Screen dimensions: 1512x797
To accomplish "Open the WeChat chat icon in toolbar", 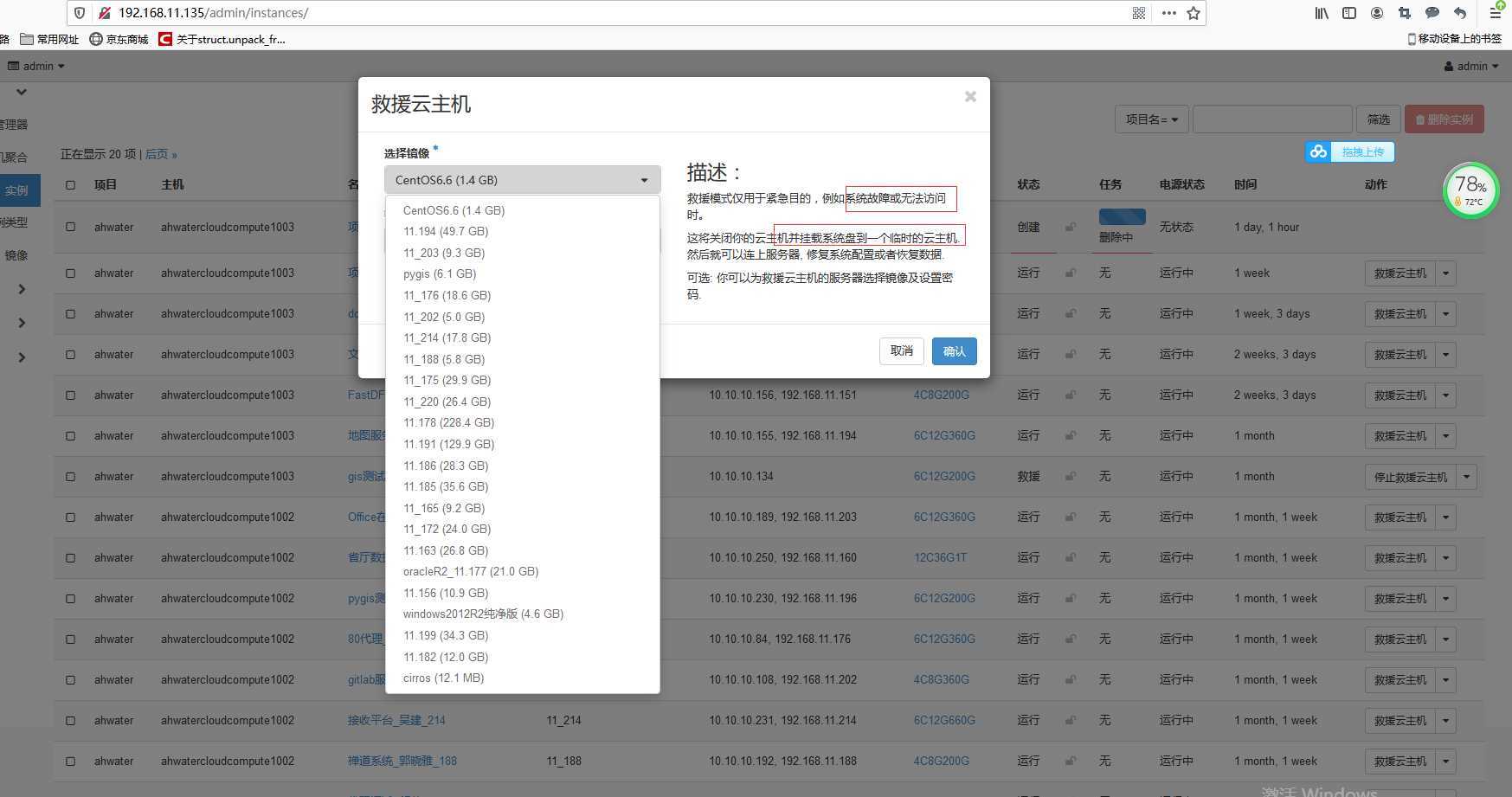I will tap(1432, 13).
